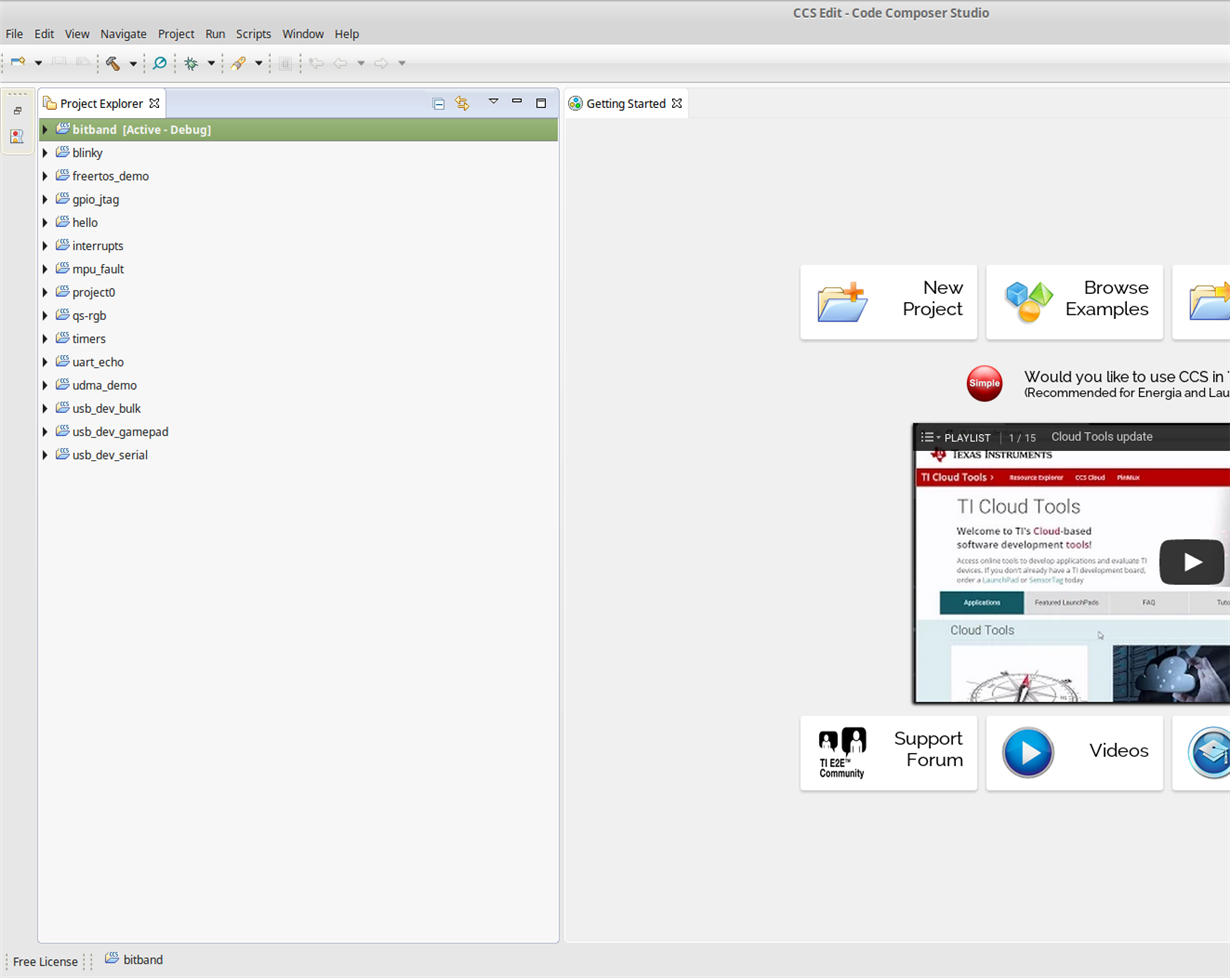1230x978 pixels.
Task: Open the Project Explorer View Menu triangle
Action: pyautogui.click(x=493, y=102)
